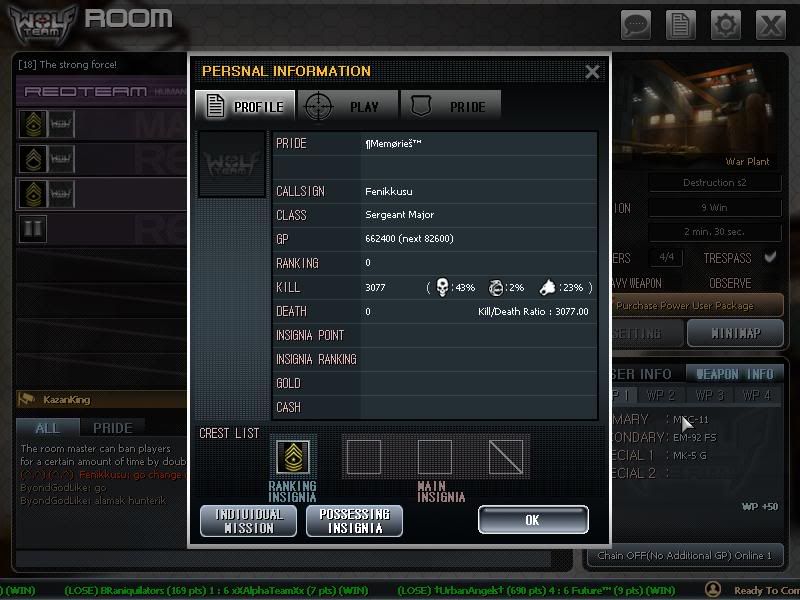Click Possessing Insignia button

[x=354, y=520]
